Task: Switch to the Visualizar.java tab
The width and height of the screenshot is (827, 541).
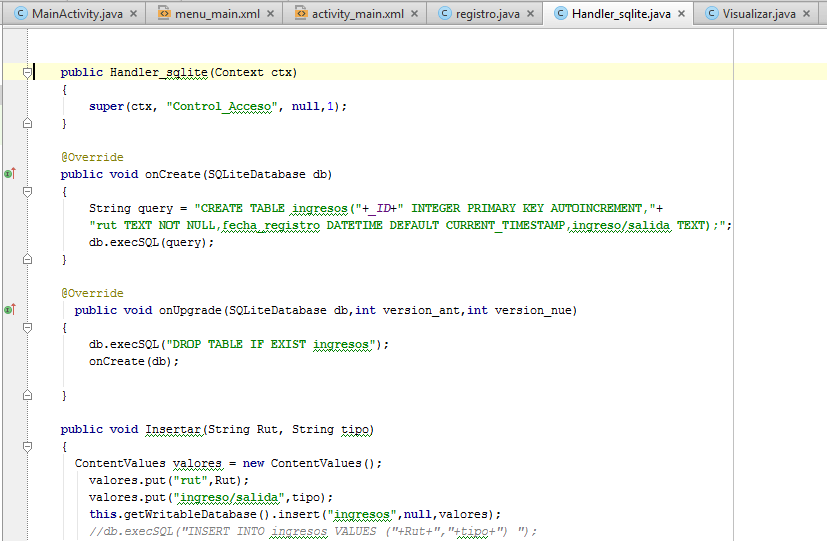Action: [758, 14]
